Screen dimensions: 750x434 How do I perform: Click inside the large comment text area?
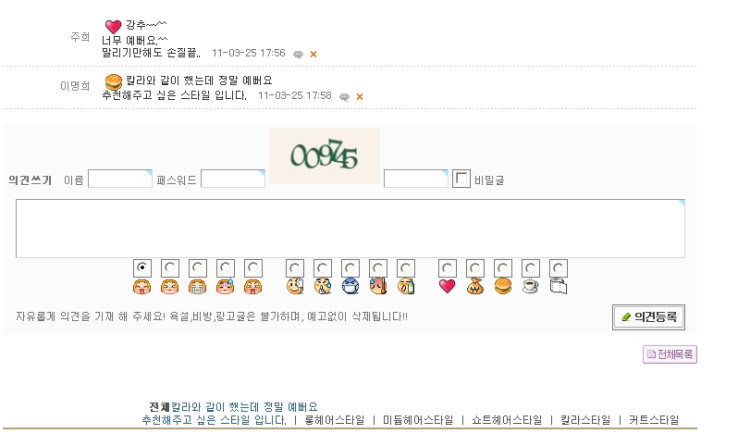(350, 229)
